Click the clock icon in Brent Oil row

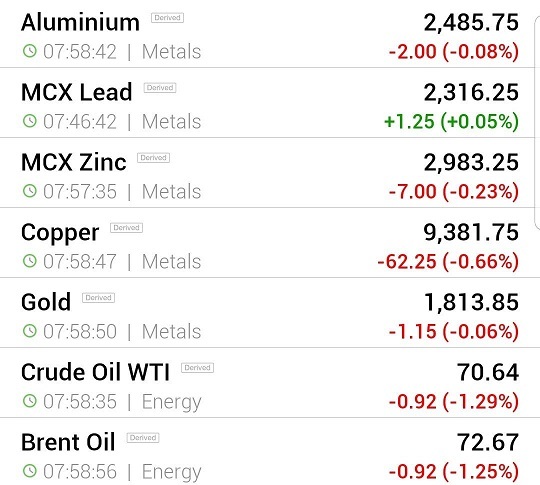tap(30, 471)
